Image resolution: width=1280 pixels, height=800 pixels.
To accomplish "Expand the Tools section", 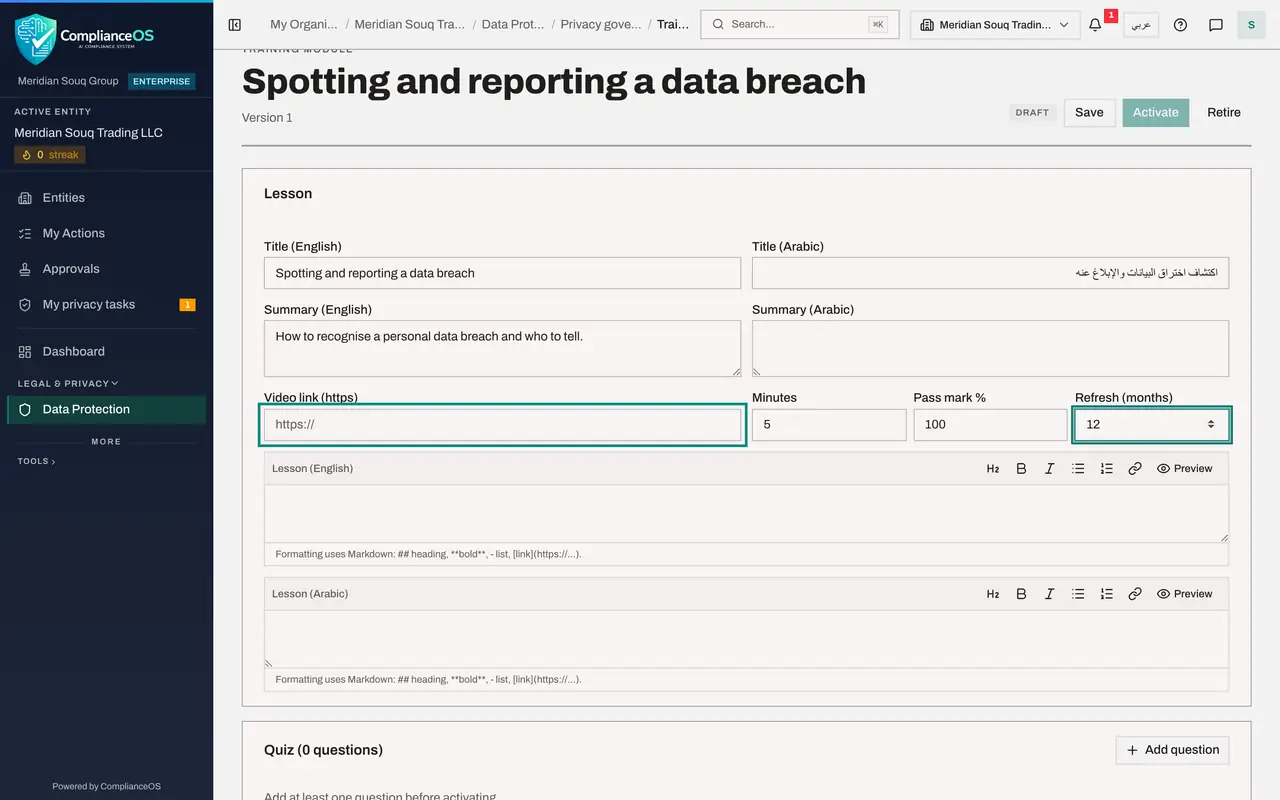I will pos(37,461).
